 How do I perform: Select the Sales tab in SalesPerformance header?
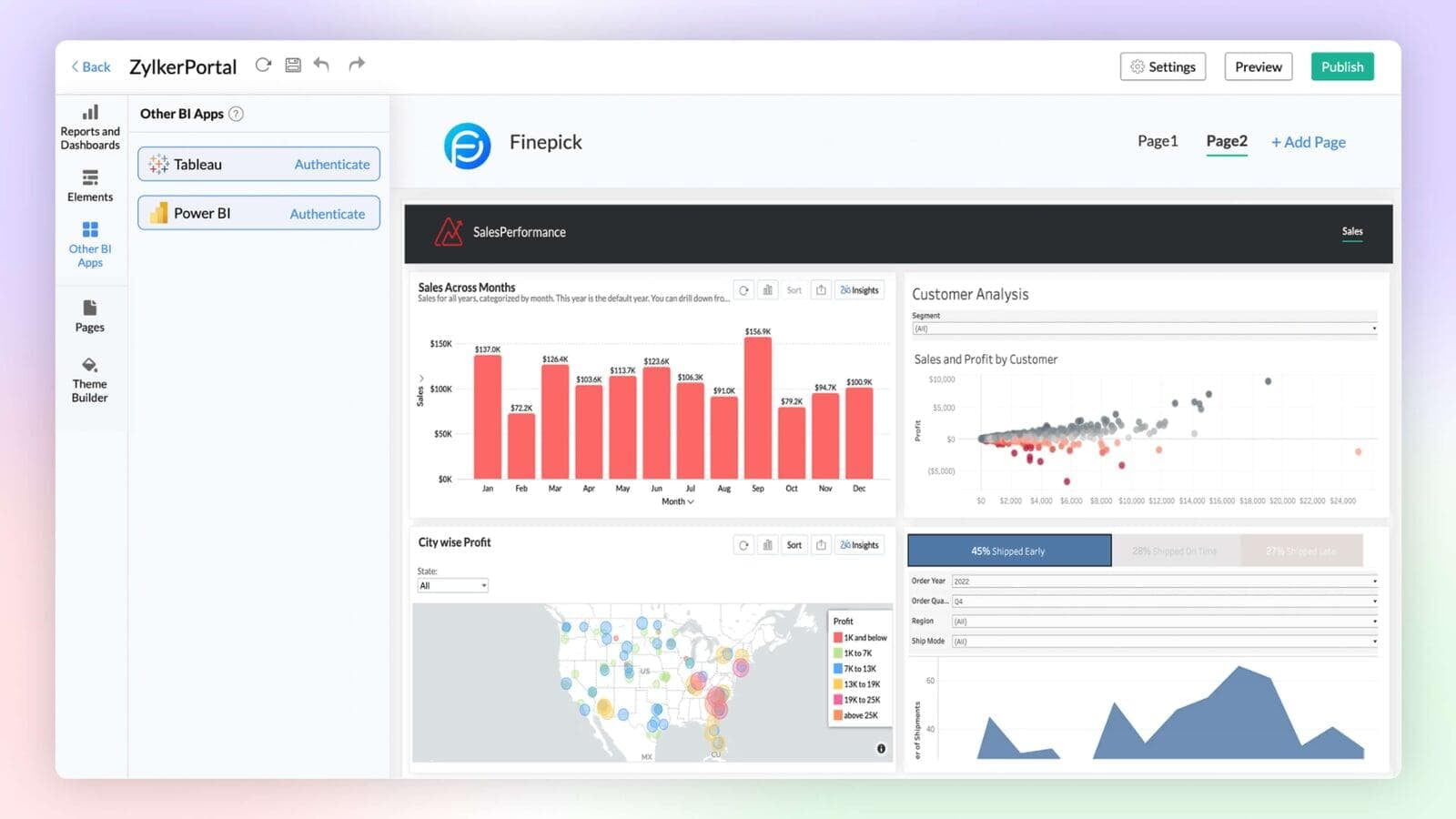(1352, 231)
